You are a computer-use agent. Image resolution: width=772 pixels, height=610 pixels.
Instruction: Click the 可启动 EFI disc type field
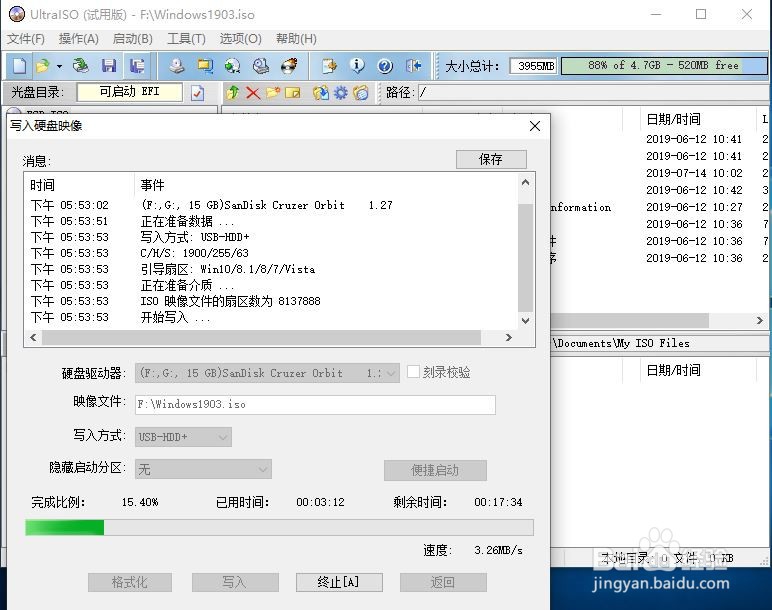click(129, 92)
